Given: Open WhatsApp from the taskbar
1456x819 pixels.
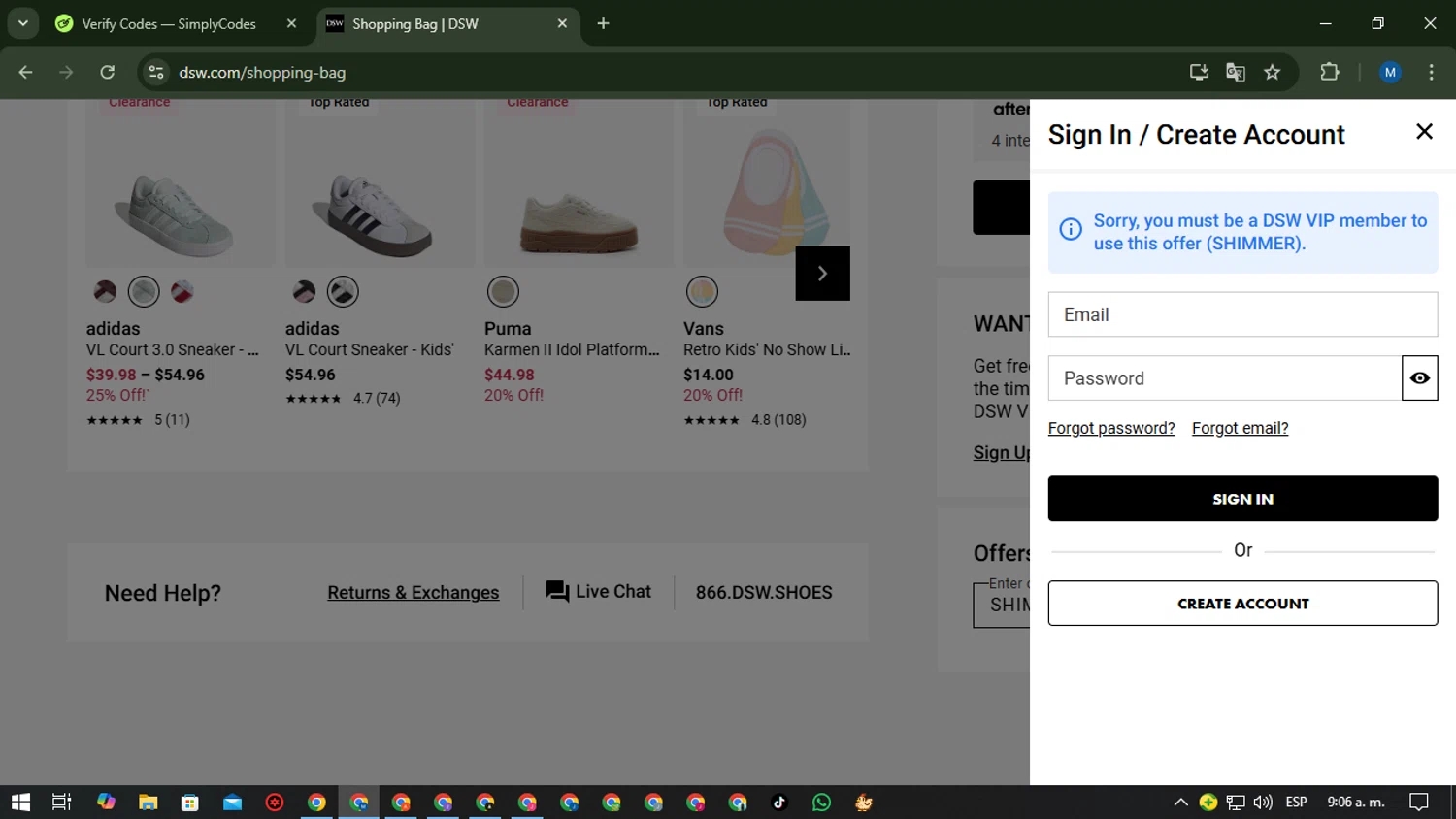Looking at the screenshot, I should 821,803.
